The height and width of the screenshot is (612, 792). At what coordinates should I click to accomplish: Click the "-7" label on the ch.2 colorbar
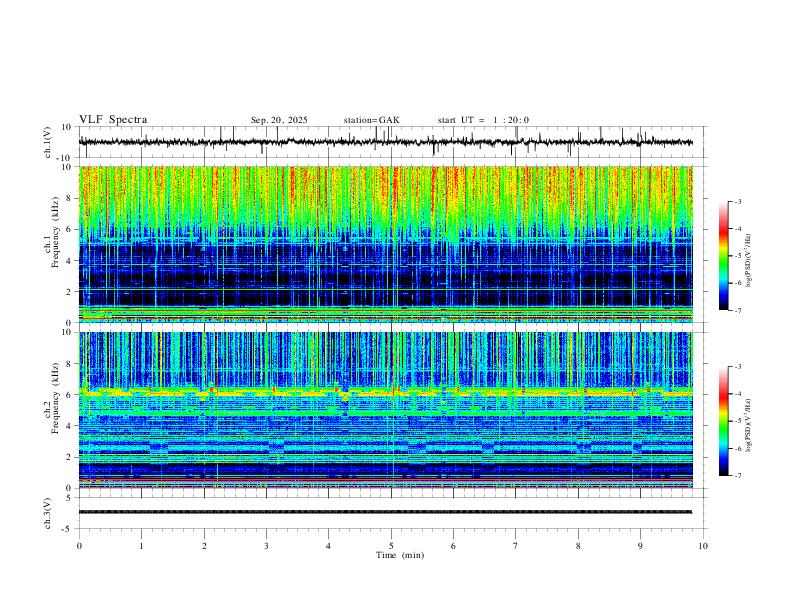point(737,476)
